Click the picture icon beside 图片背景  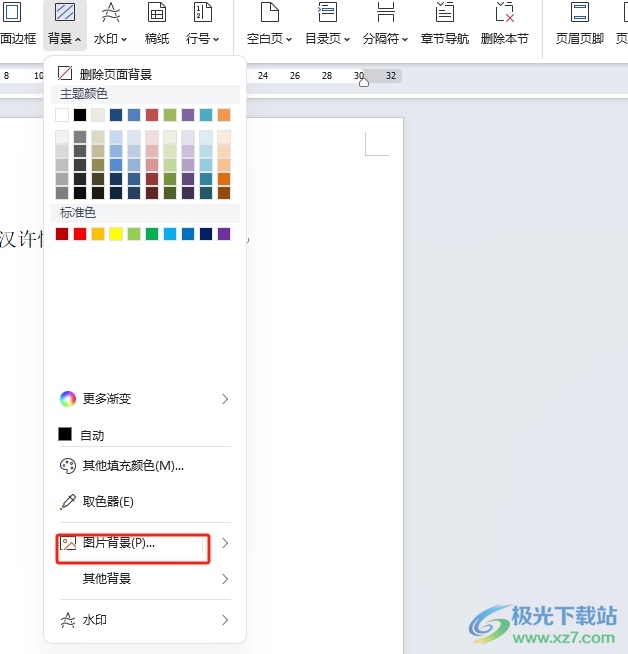coord(68,543)
